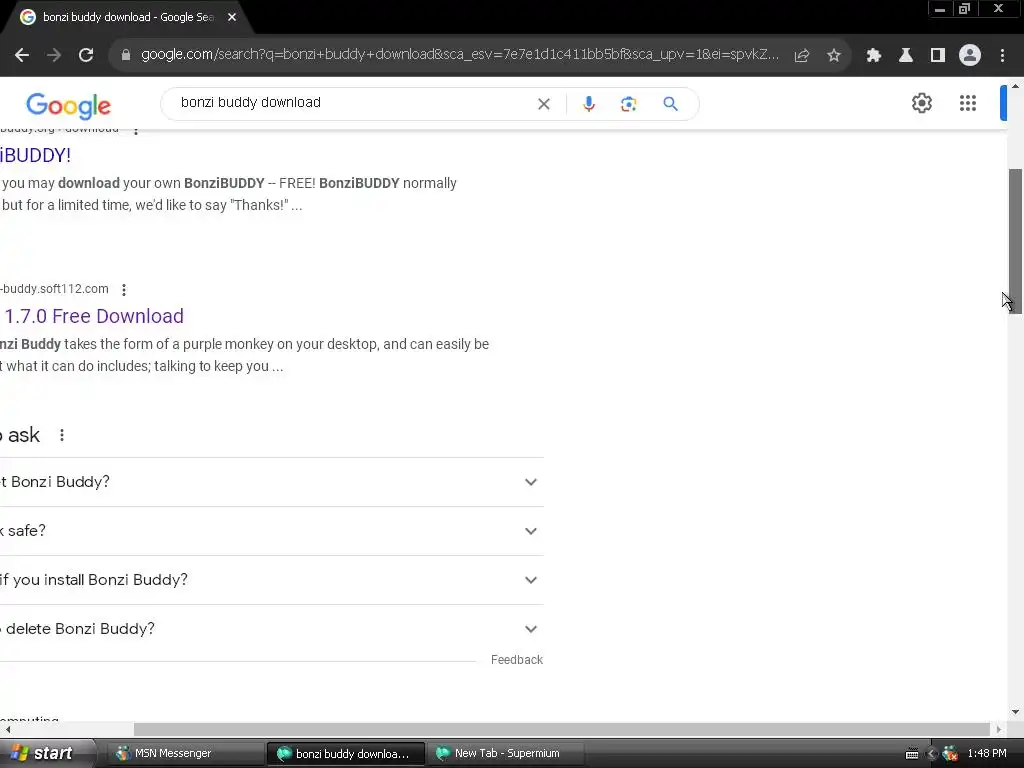Expand the 'if you install Bonzi Buddy?' question

point(272,580)
